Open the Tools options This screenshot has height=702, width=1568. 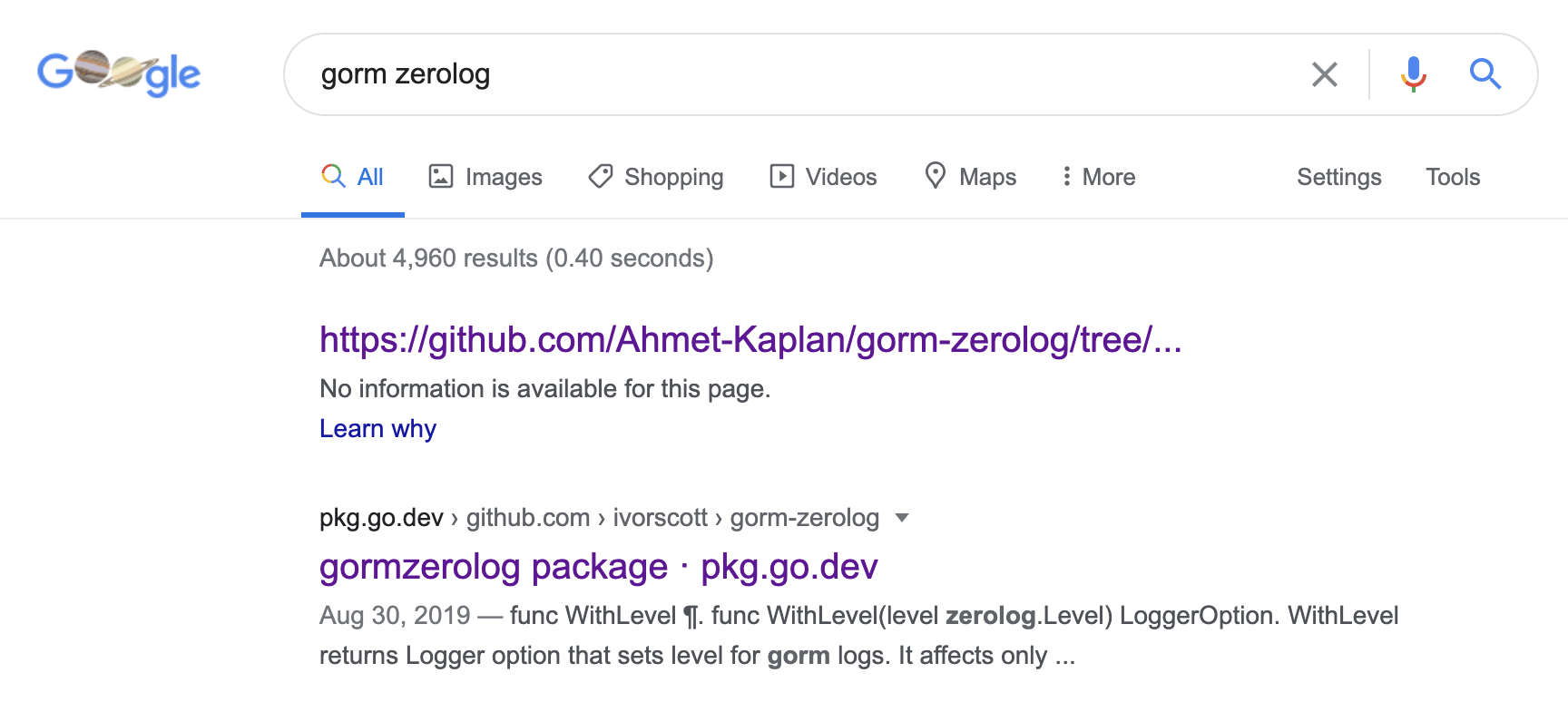coord(1453,177)
